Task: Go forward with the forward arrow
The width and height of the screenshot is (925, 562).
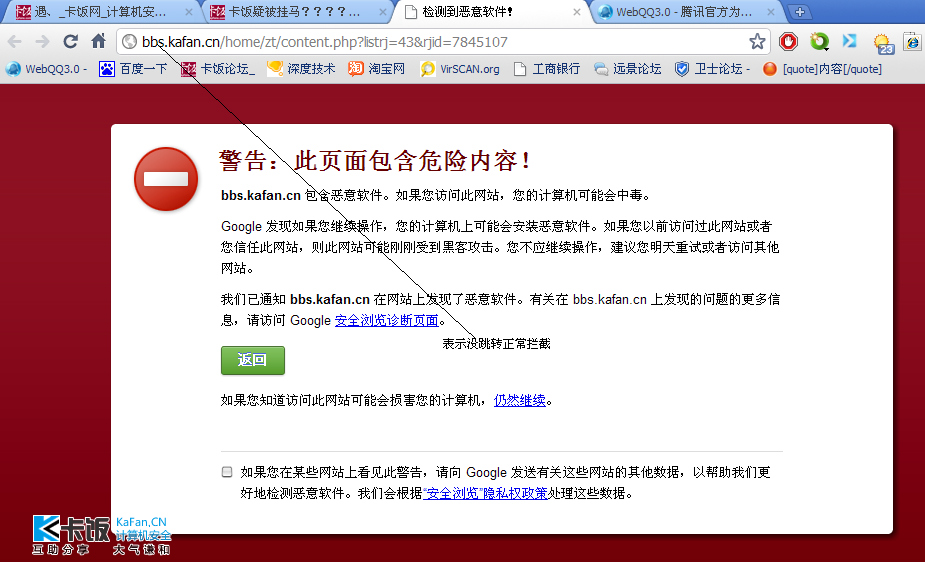Action: [x=42, y=42]
